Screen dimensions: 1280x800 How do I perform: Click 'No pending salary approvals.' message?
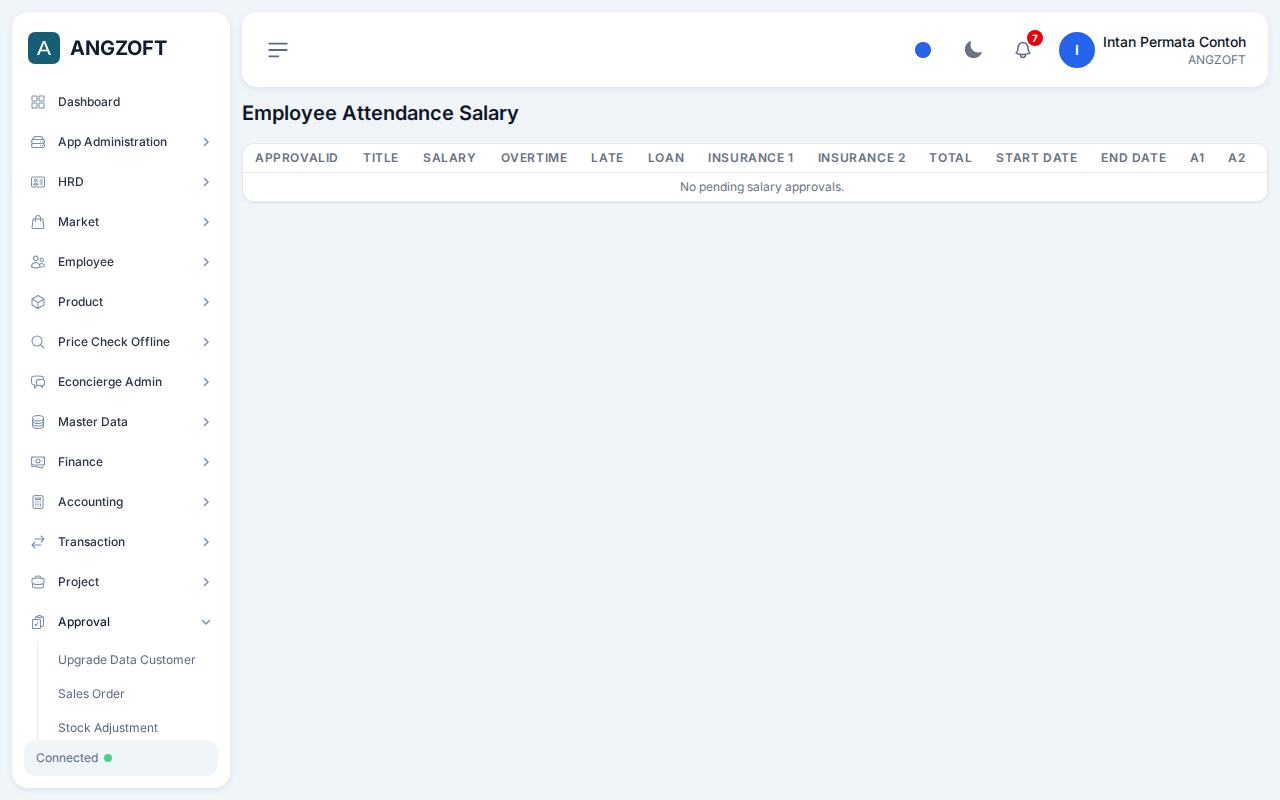(x=762, y=187)
